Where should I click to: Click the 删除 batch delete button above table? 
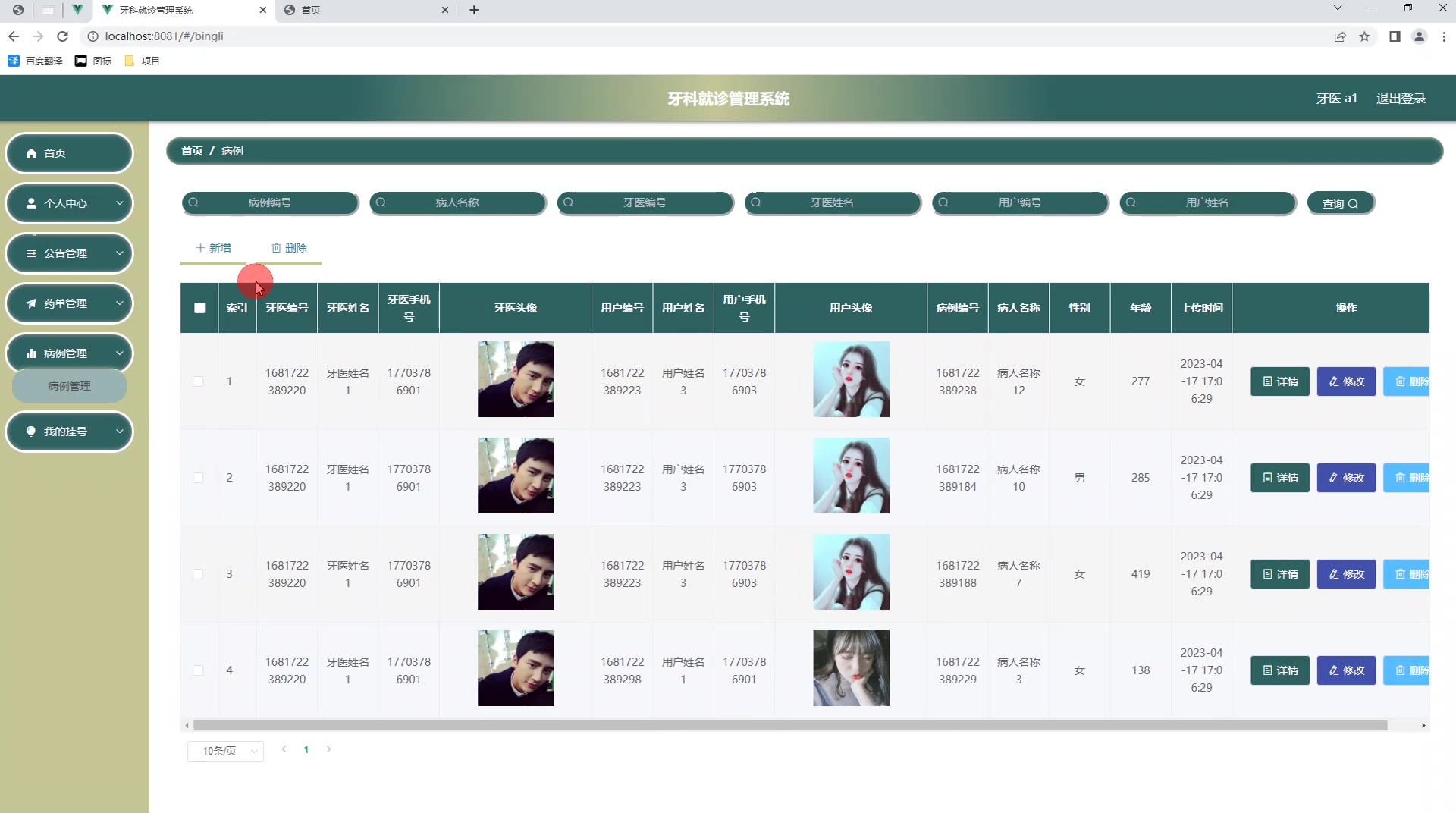point(289,248)
